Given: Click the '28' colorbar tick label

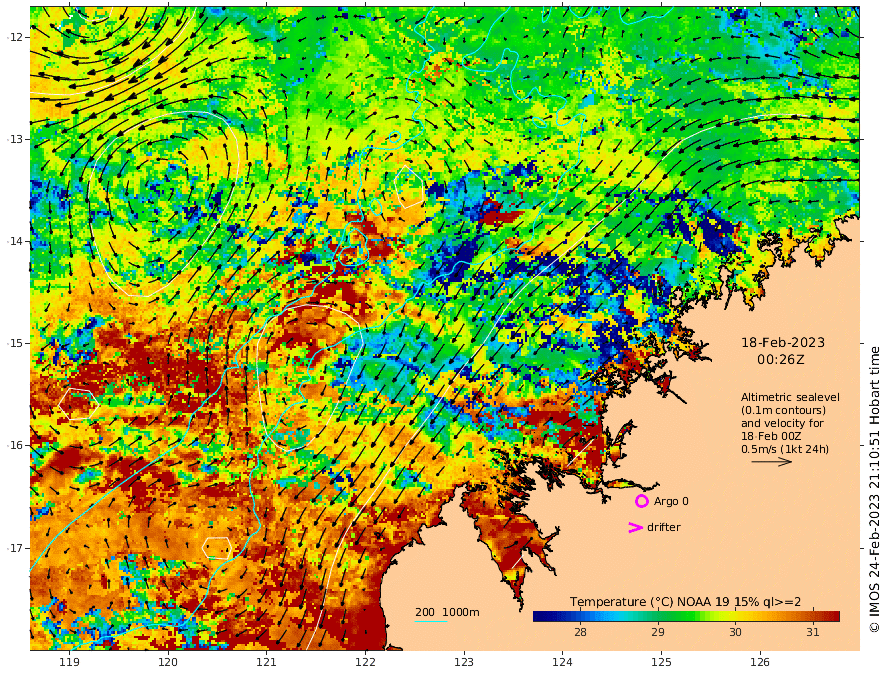Looking at the screenshot, I should tap(580, 632).
